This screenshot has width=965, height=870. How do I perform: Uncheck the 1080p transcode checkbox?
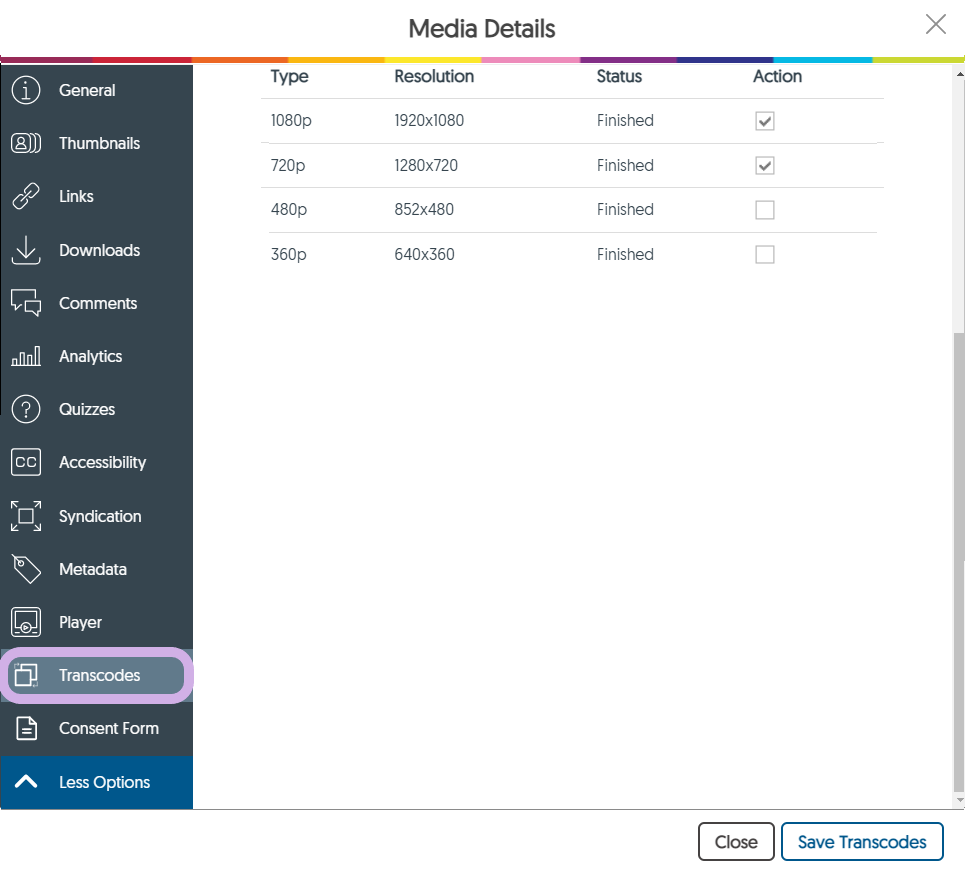pos(764,121)
